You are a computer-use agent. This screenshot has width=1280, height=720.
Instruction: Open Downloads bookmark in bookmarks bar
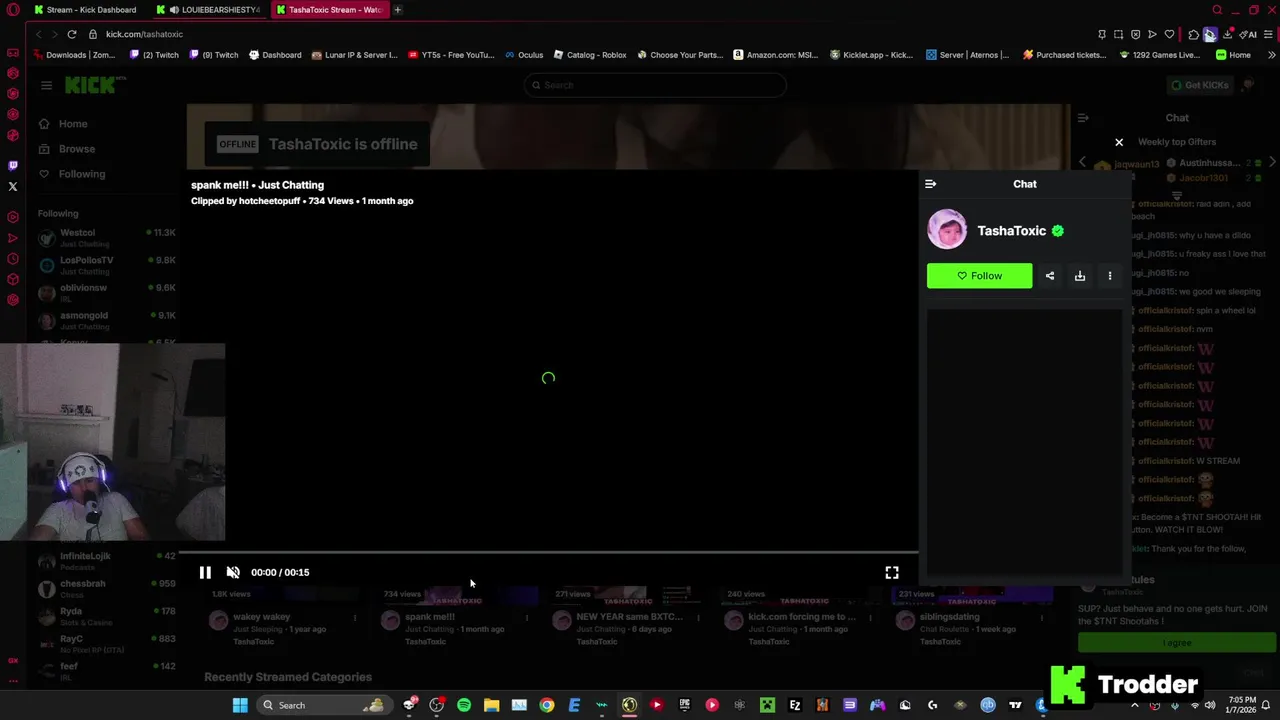pyautogui.click(x=73, y=55)
